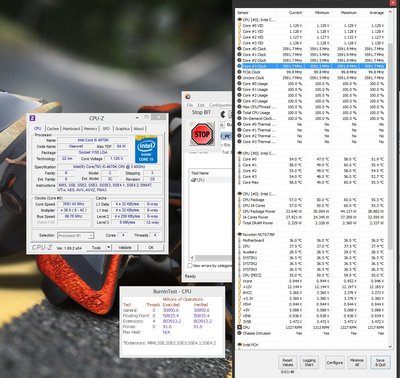Click the Logging Start button
400x378 pixels.
tap(309, 362)
